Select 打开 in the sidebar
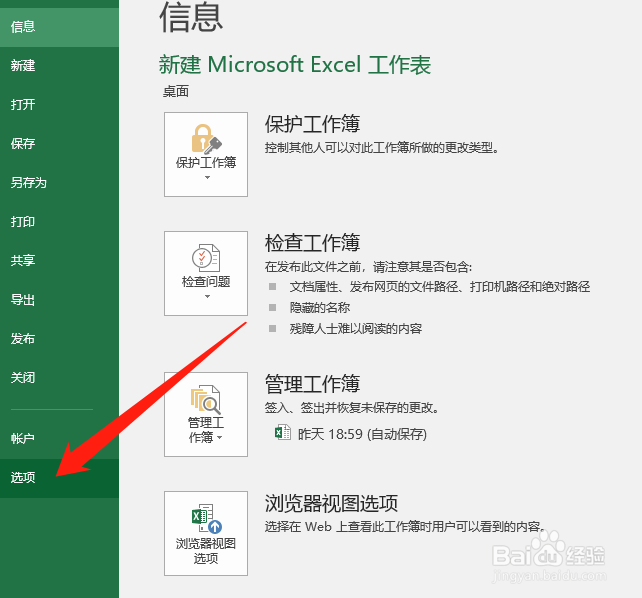This screenshot has width=642, height=598. (x=59, y=105)
